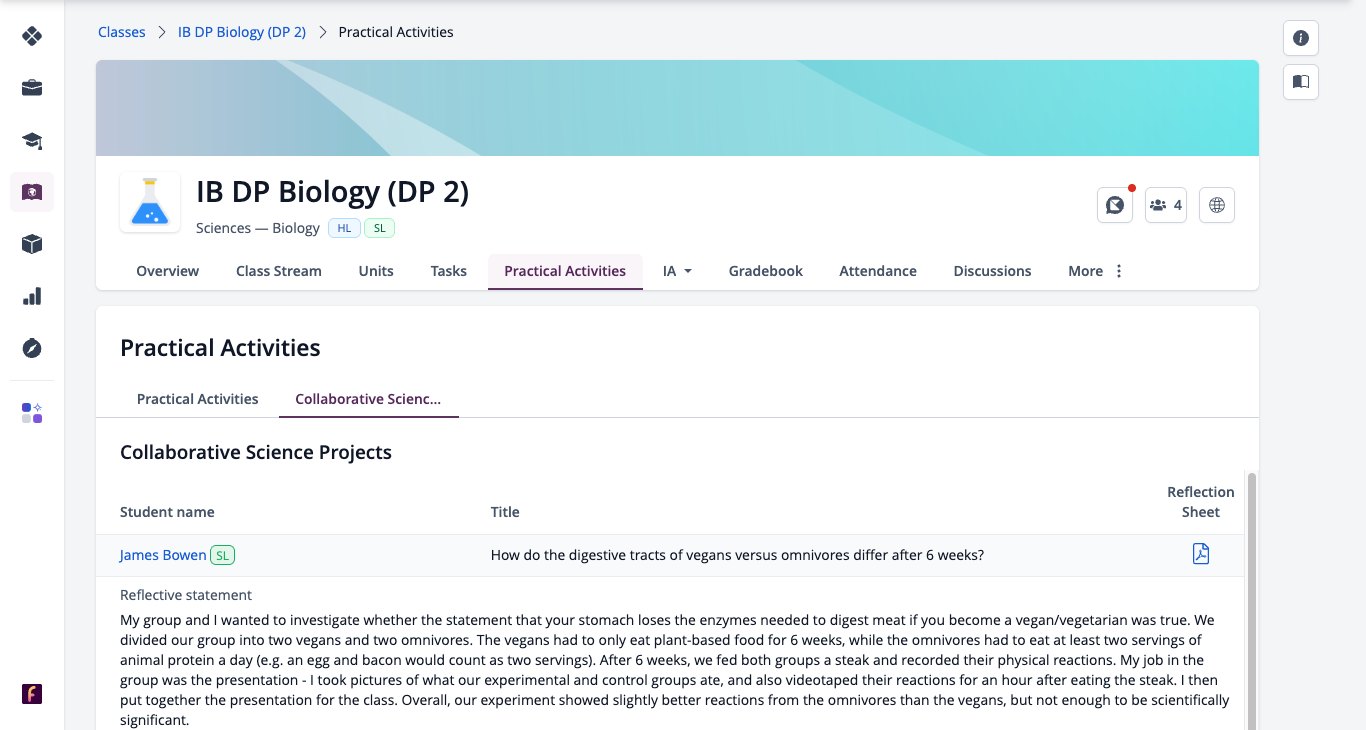
Task: Open the bar chart reports icon
Action: click(32, 296)
